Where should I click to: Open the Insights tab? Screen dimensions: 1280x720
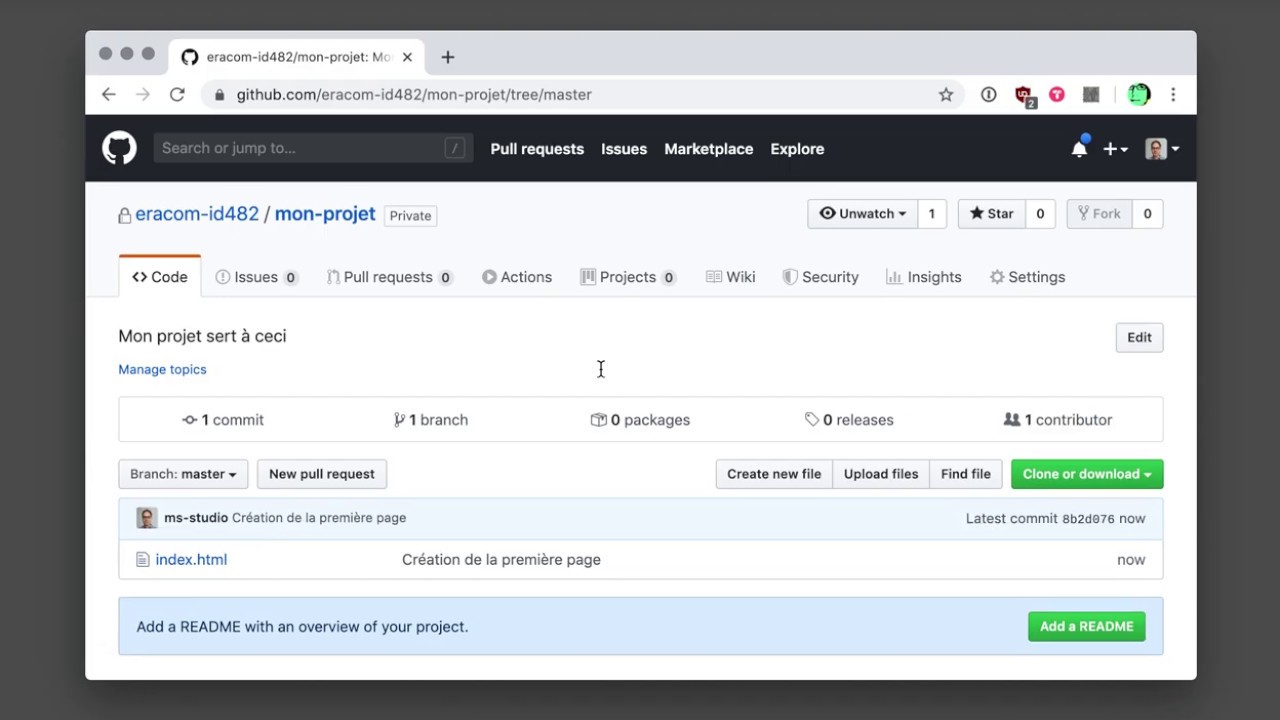coord(924,277)
